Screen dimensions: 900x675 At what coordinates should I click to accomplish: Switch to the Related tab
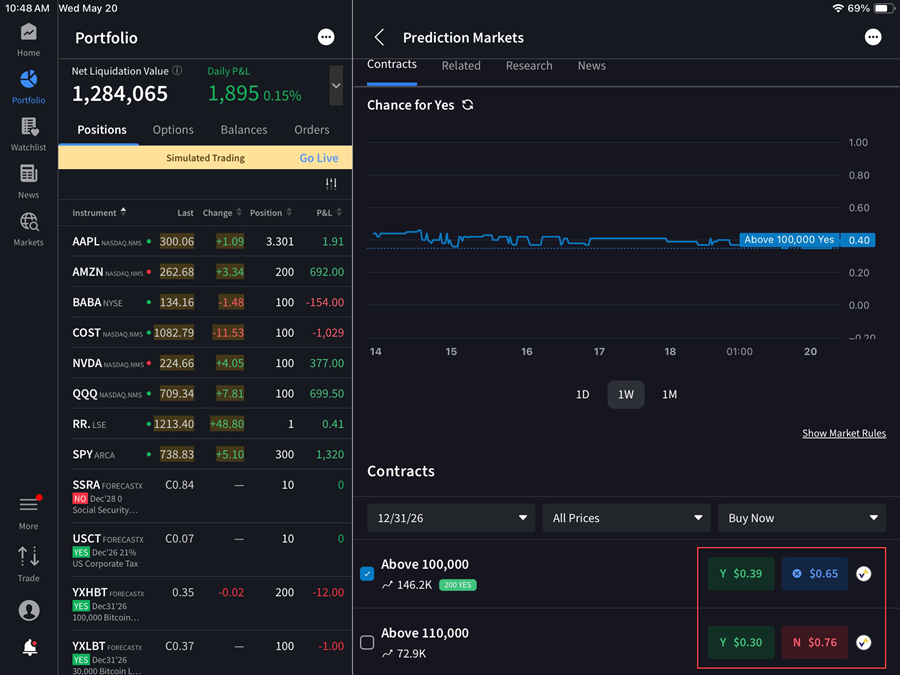click(x=461, y=65)
